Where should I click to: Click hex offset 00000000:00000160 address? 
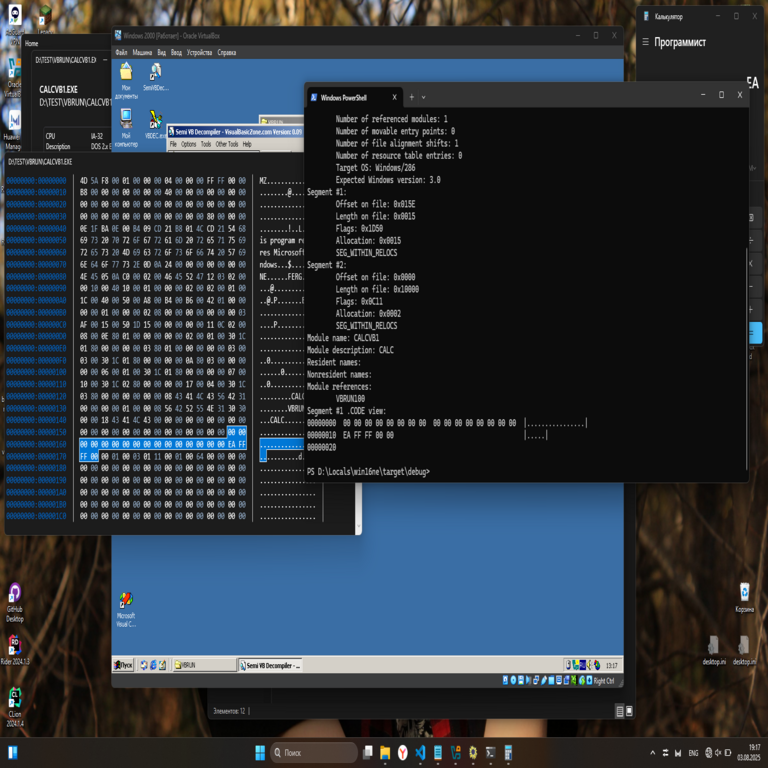36,444
